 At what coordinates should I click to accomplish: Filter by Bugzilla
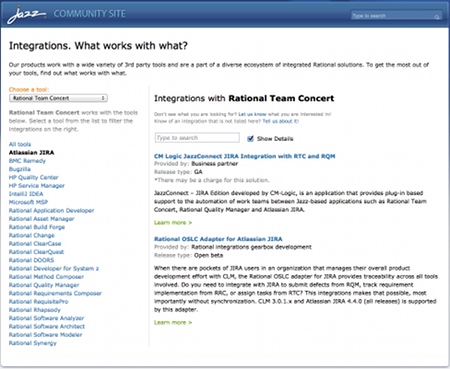20,169
